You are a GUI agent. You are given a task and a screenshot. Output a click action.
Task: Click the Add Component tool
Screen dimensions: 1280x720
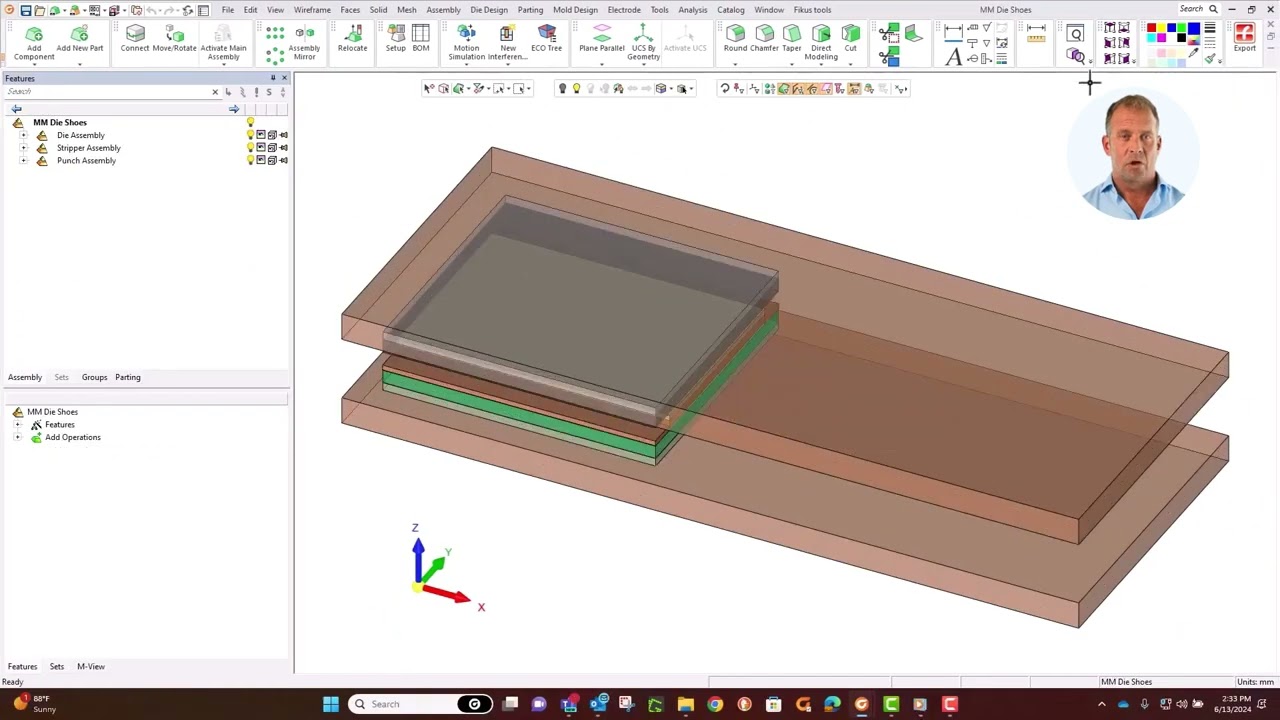(34, 43)
